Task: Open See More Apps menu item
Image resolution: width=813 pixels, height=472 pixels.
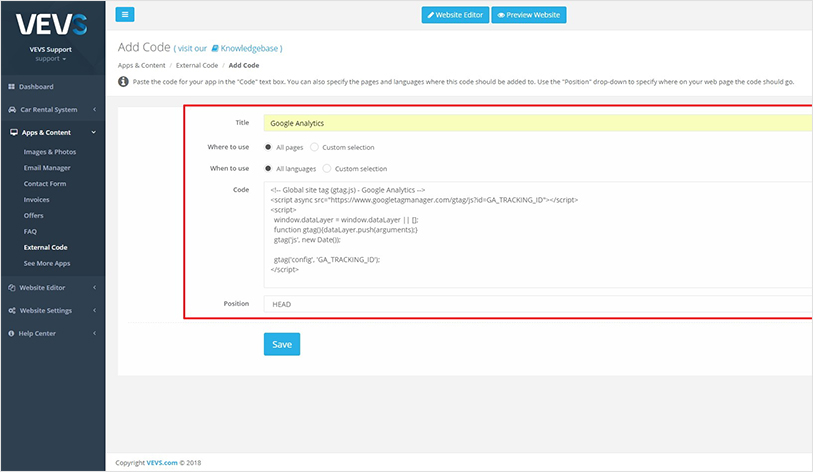Action: [47, 263]
